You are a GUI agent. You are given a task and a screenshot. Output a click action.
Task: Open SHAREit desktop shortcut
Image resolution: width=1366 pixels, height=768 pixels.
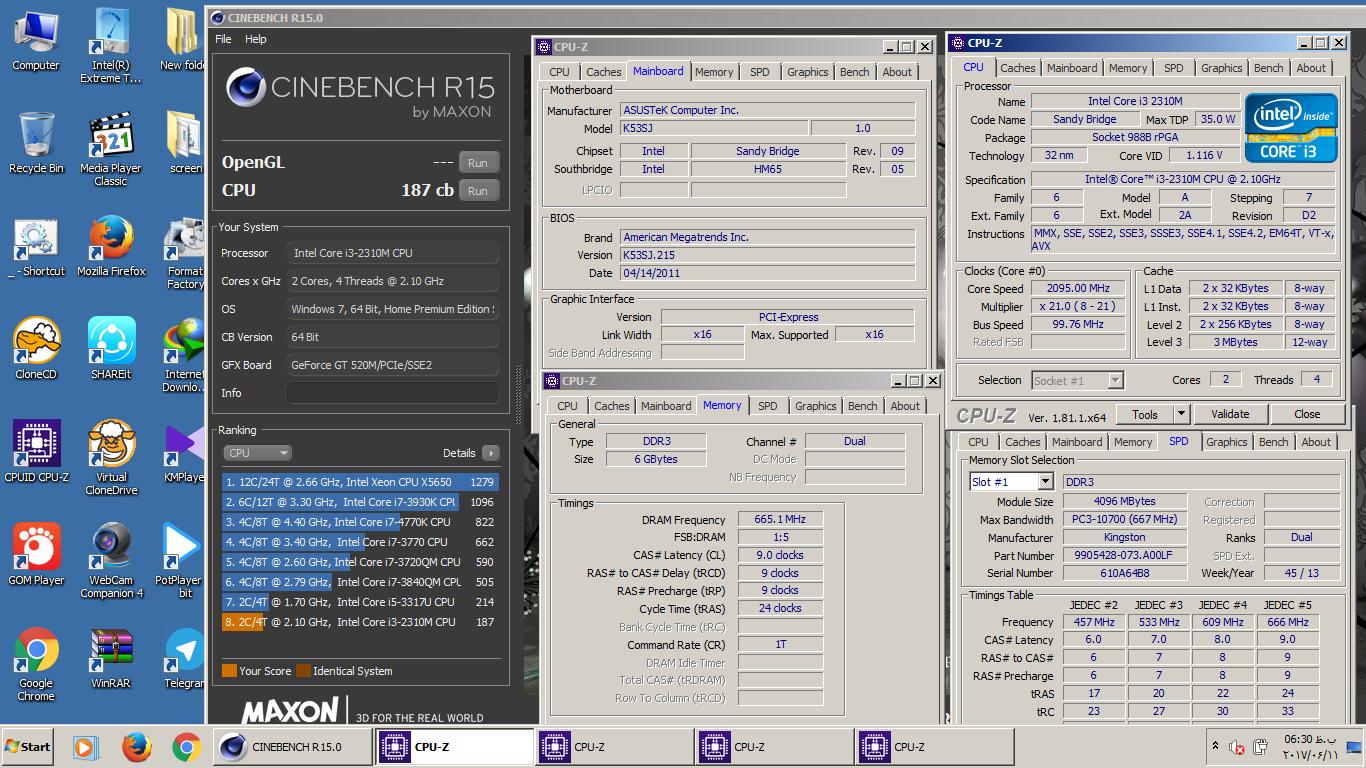pos(111,348)
